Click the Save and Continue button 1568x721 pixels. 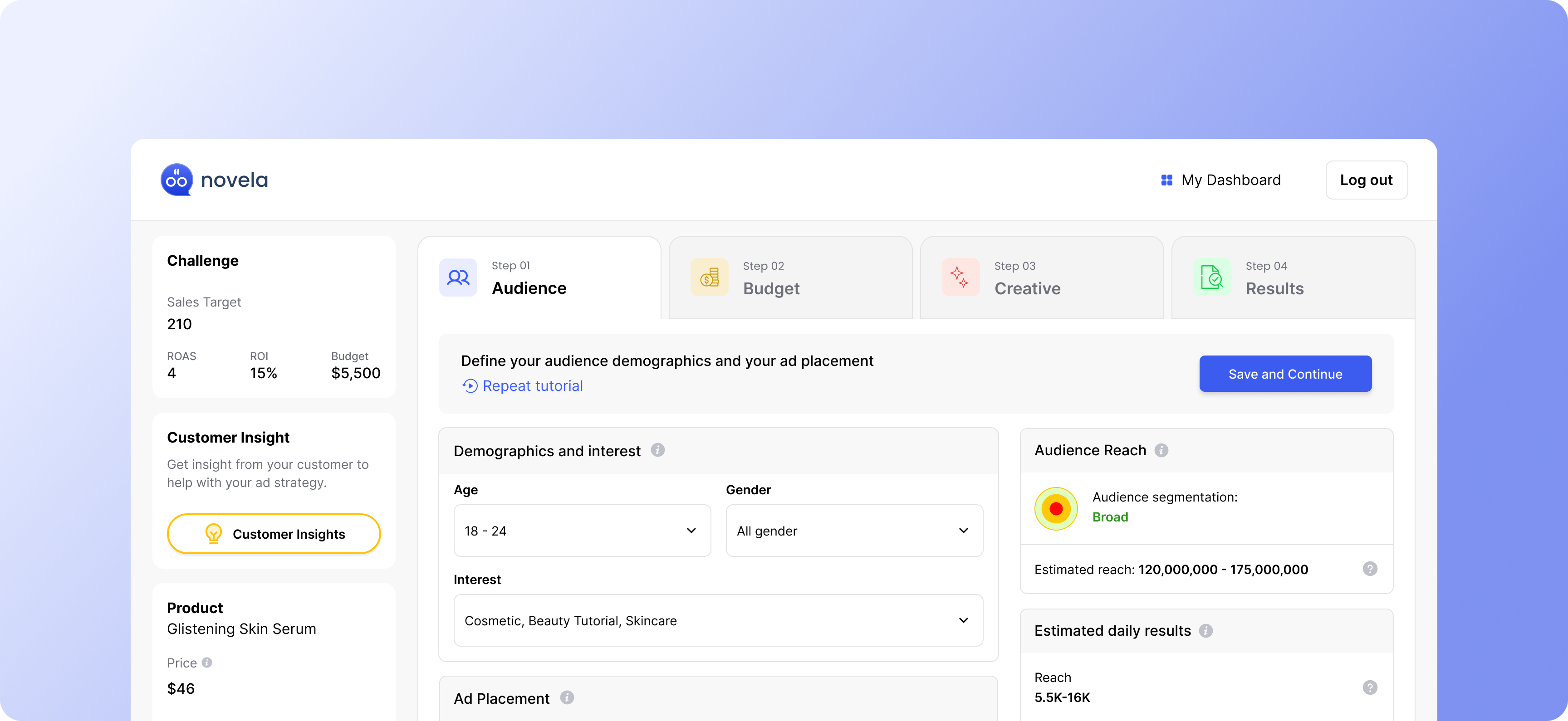click(x=1285, y=374)
